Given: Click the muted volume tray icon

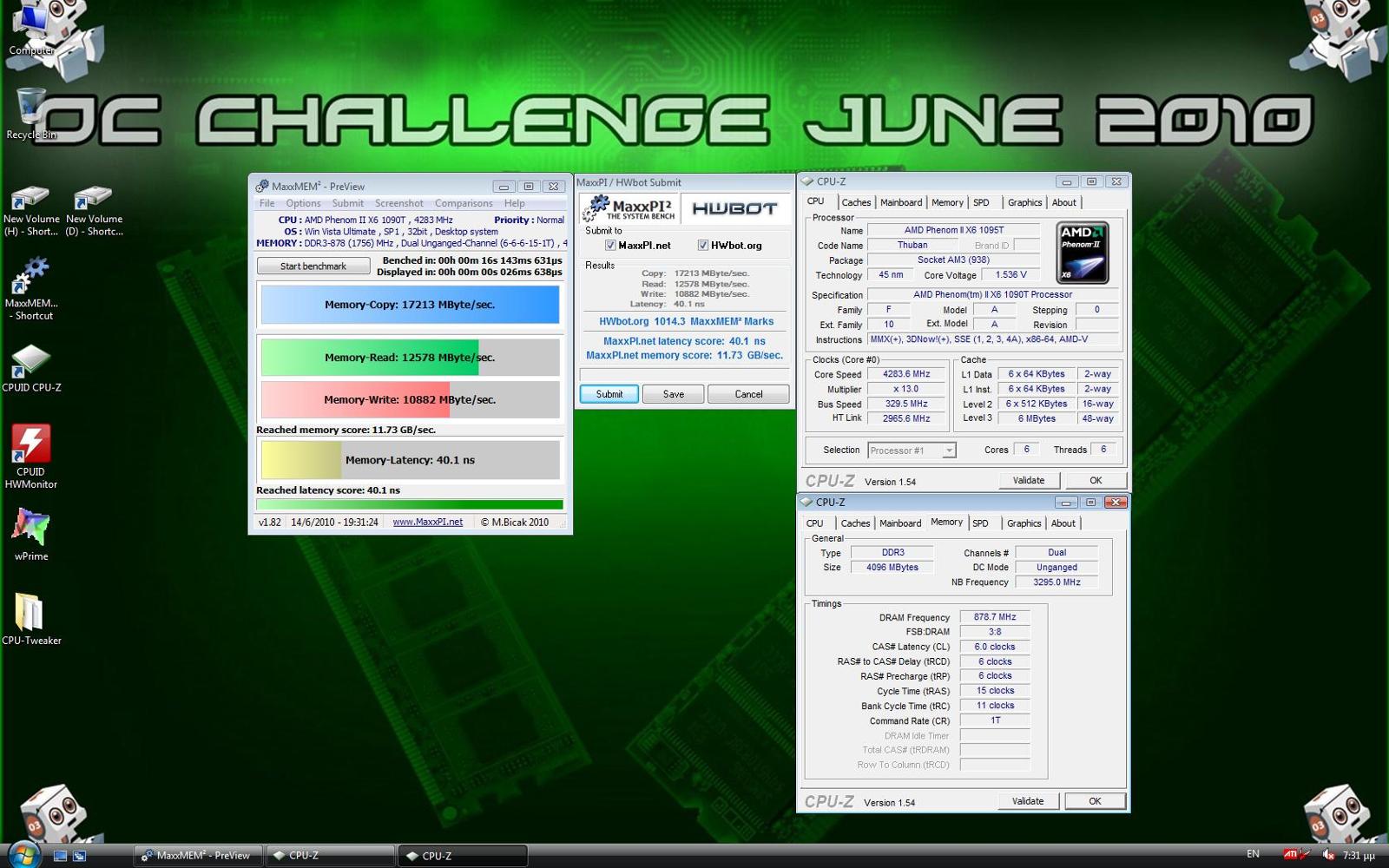Looking at the screenshot, I should pos(1327,855).
